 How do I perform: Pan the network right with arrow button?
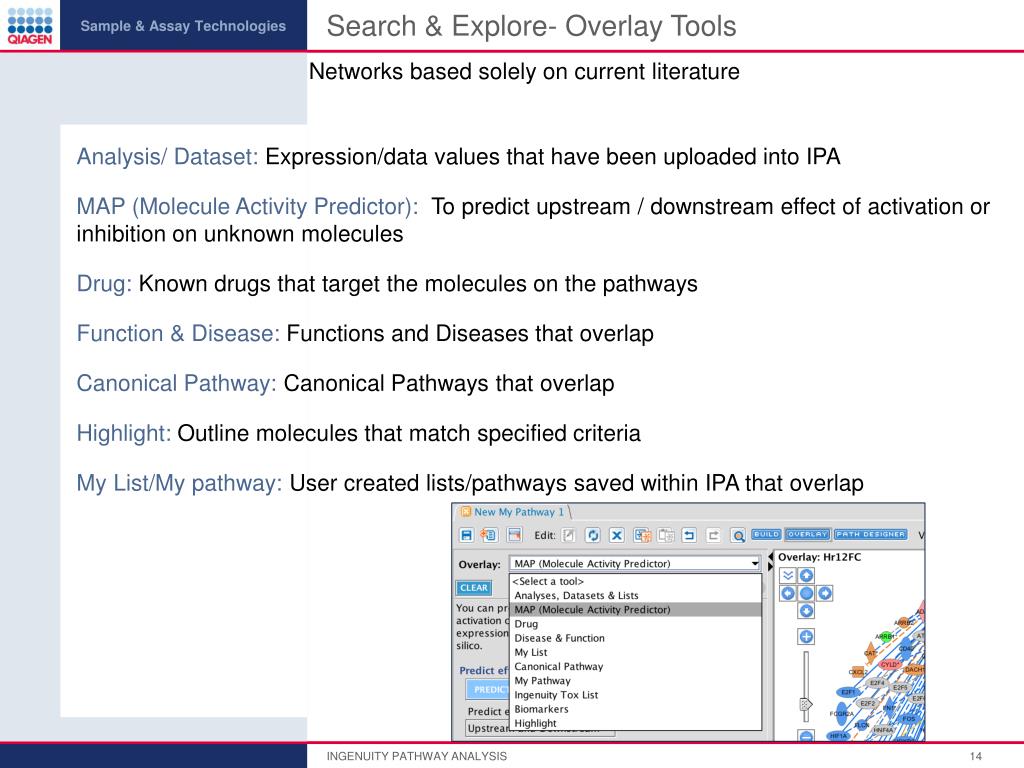825,593
